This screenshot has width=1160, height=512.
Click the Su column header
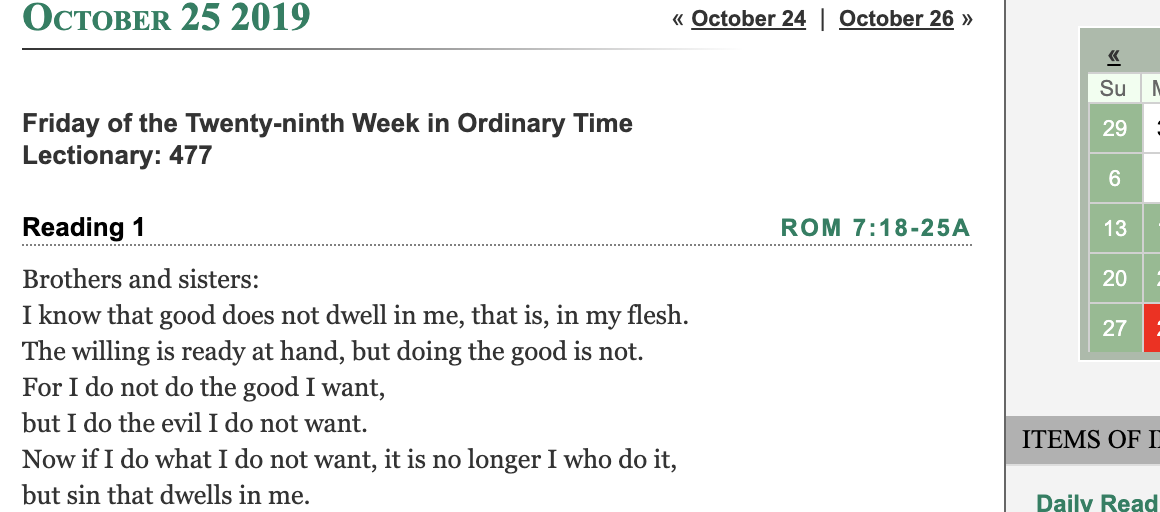tap(1112, 88)
